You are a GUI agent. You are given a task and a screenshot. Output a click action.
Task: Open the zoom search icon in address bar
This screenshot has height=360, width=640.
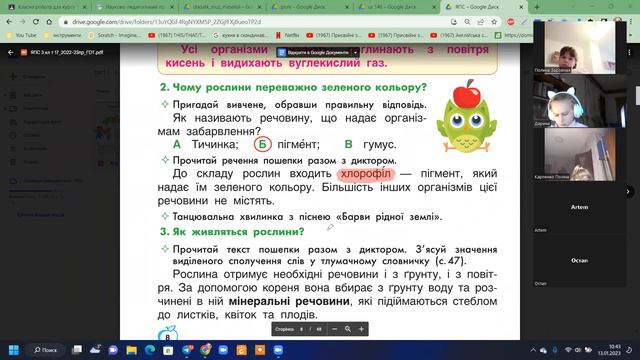coord(467,22)
